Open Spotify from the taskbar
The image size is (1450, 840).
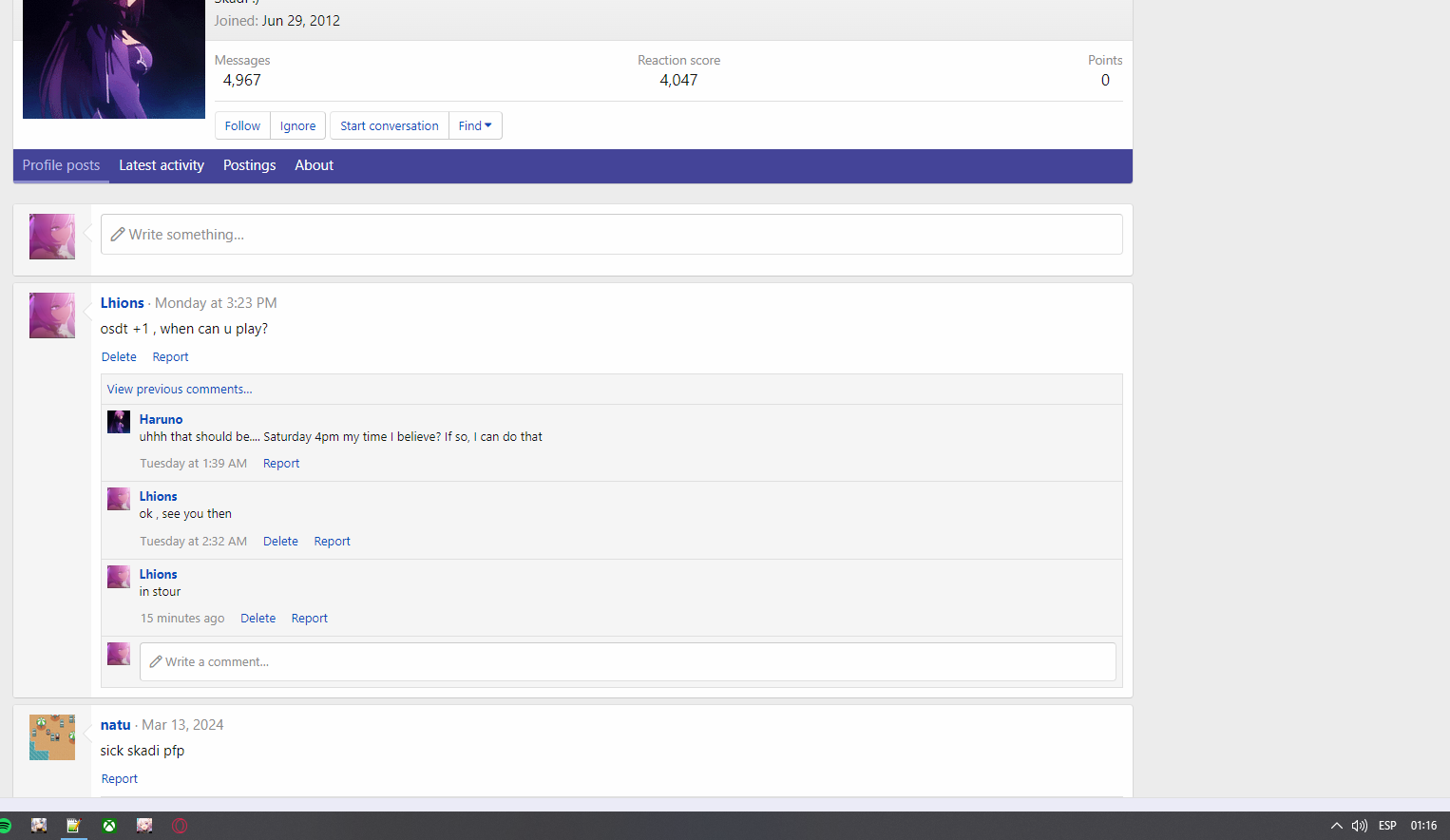click(5, 826)
